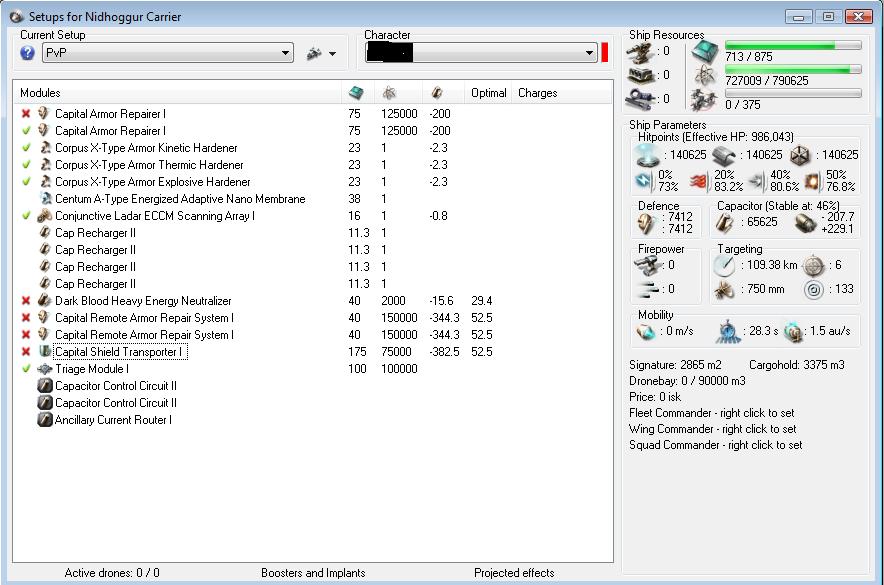The height and width of the screenshot is (585, 884).
Task: Click the align time icon beside 28.3 s
Action: pos(728,332)
